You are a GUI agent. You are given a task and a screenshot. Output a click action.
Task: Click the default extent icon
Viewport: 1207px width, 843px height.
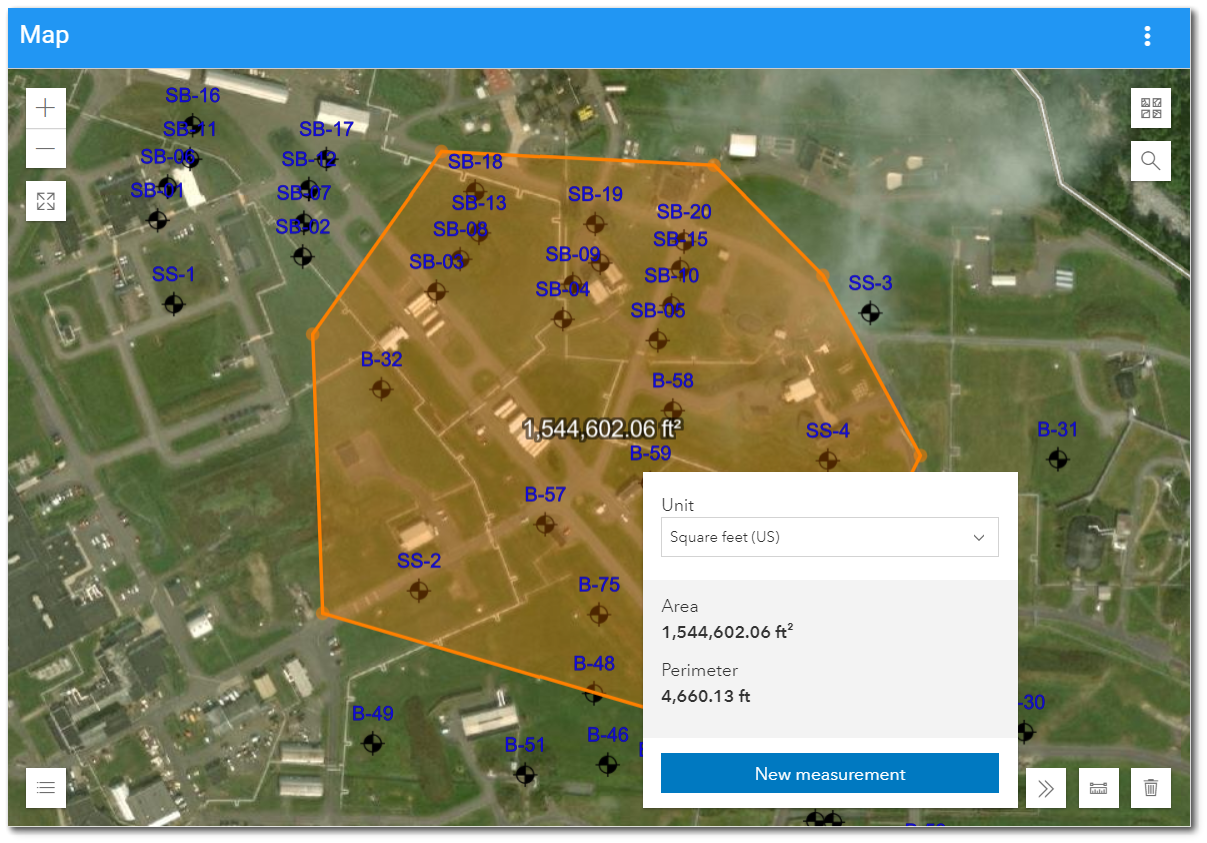(45, 200)
